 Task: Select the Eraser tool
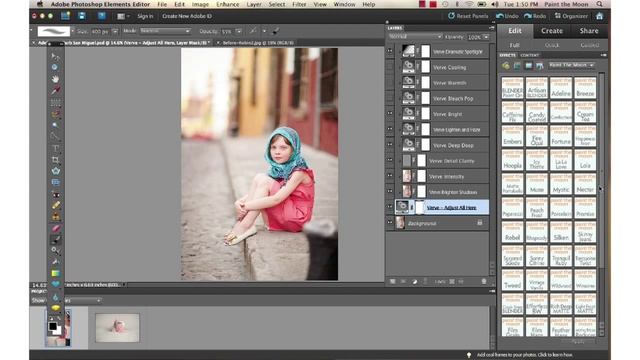(x=55, y=228)
